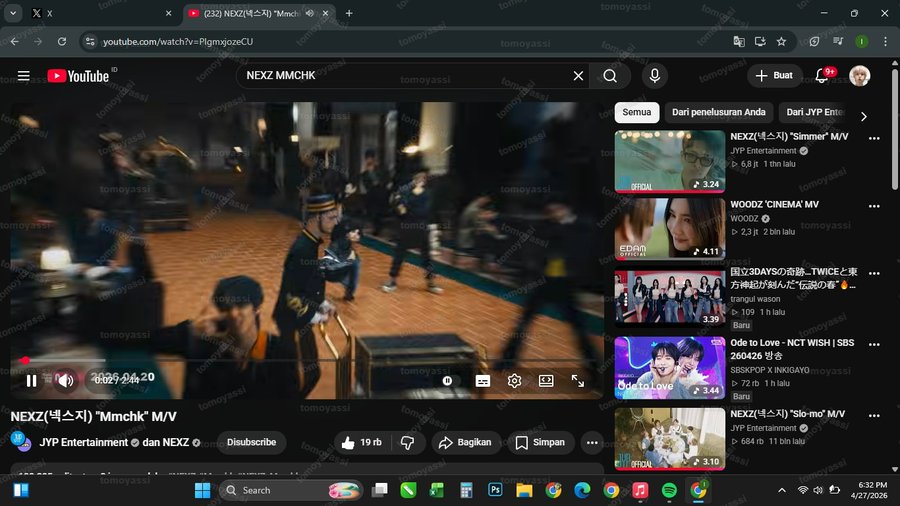Launch Photoshop from the taskbar
Image resolution: width=900 pixels, height=506 pixels.
[495, 490]
